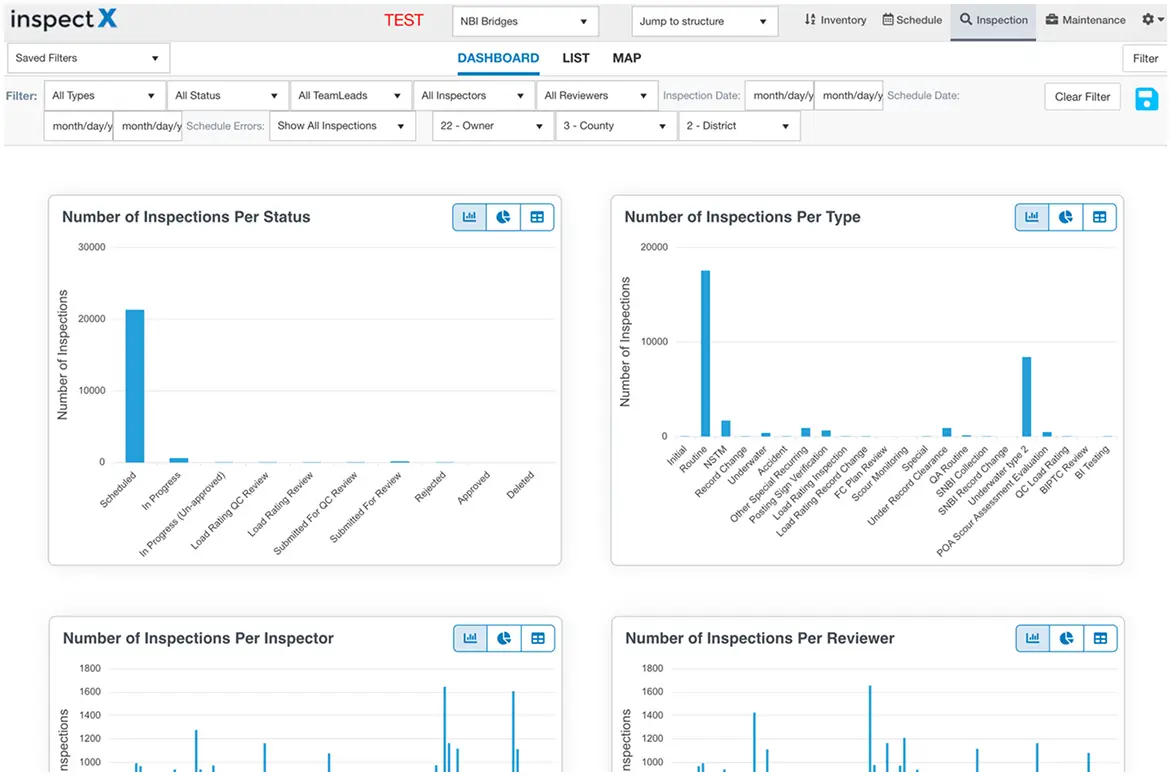Image resolution: width=1171 pixels, height=776 pixels.
Task: Switch to pie chart view for Inspections Per Status
Action: [503, 216]
